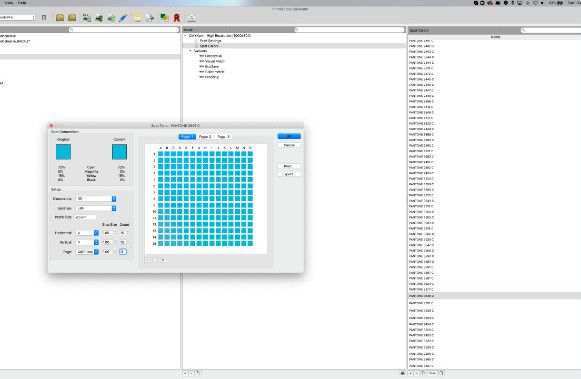
Task: Click the trash can toolbar icon
Action: point(44,17)
